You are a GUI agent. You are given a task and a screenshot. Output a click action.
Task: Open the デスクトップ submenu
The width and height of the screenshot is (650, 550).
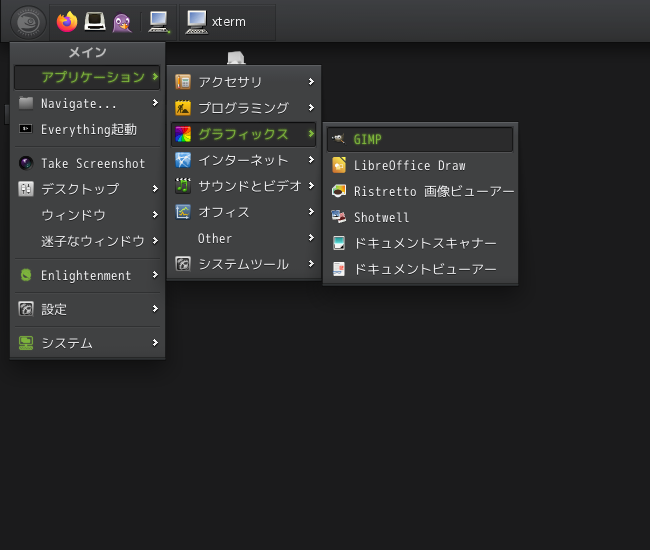click(x=87, y=189)
